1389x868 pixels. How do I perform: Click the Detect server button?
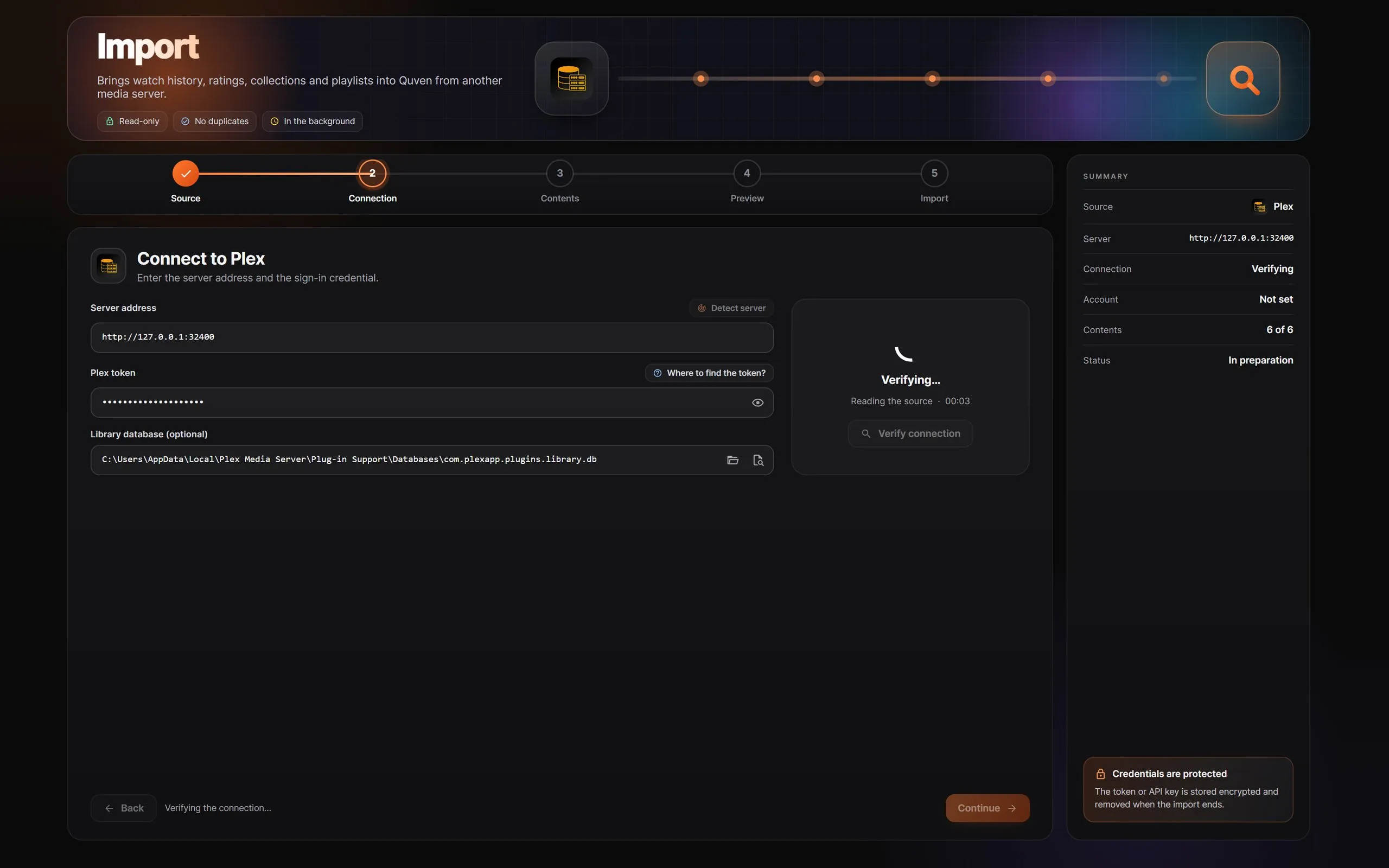pyautogui.click(x=731, y=308)
